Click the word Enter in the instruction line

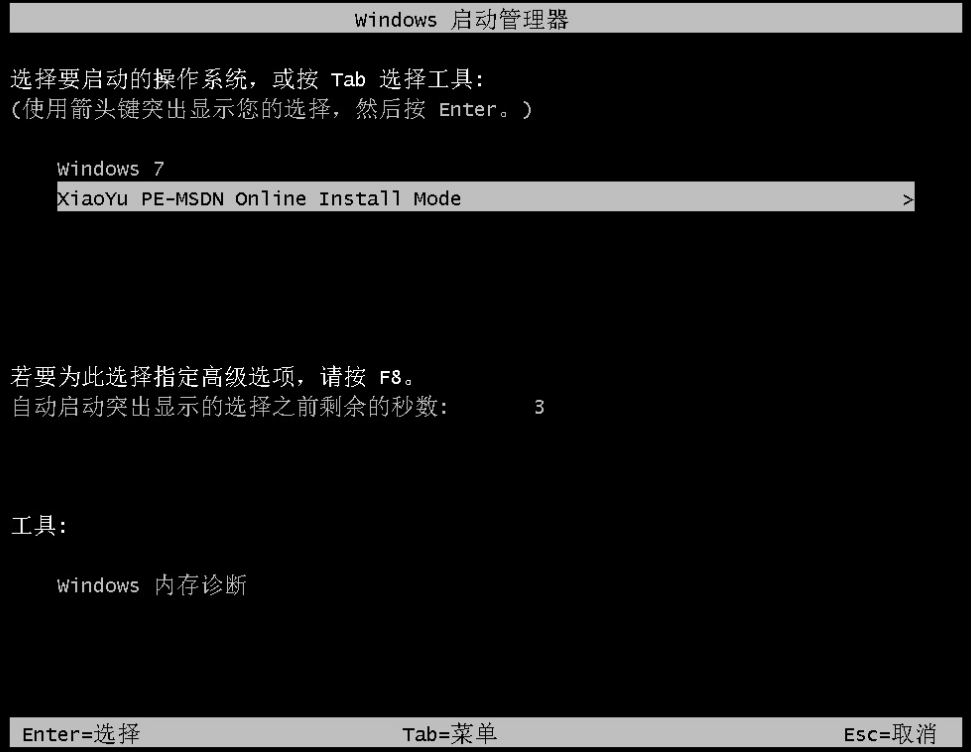pos(468,110)
